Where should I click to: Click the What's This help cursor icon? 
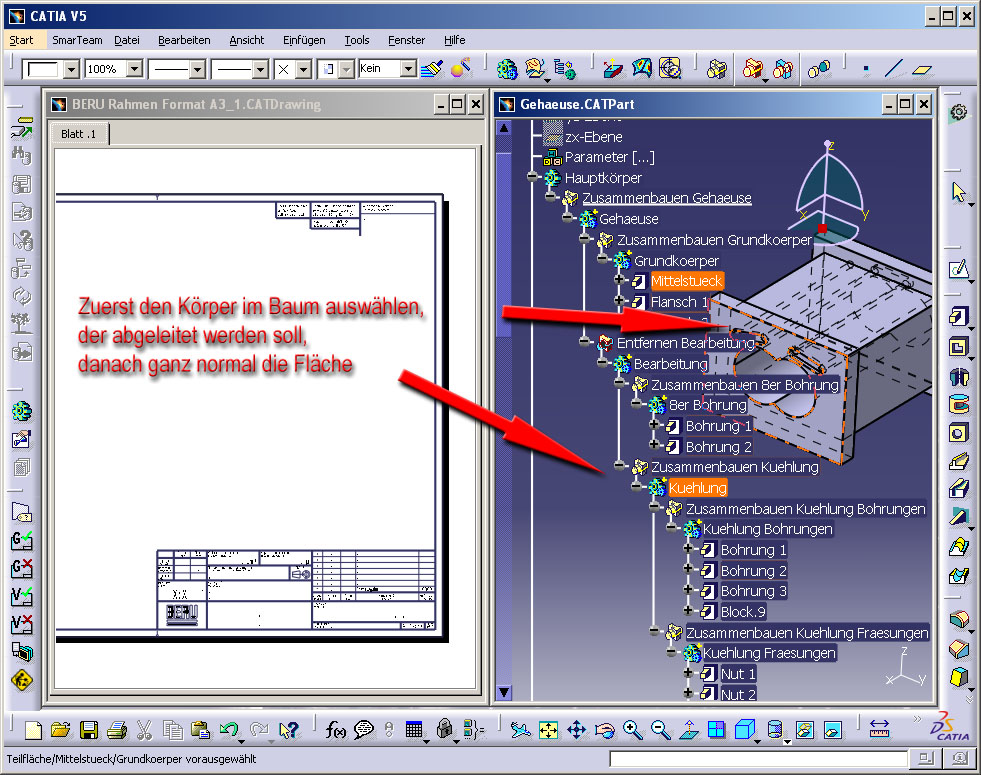tap(289, 730)
